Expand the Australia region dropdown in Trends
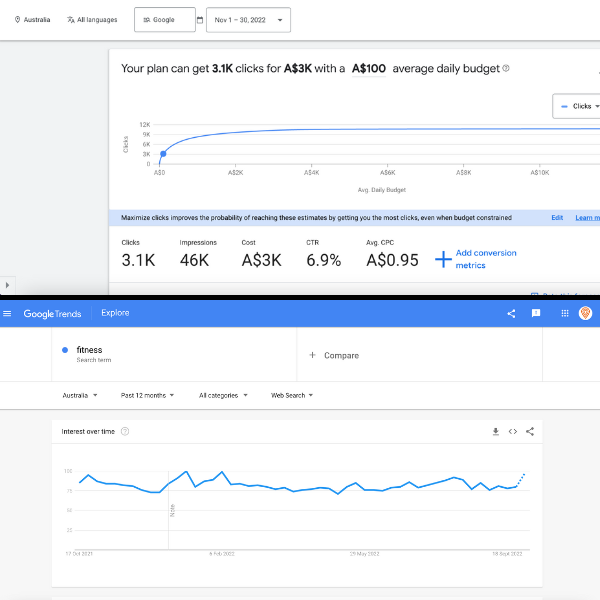Viewport: 600px width, 600px height. tap(80, 395)
